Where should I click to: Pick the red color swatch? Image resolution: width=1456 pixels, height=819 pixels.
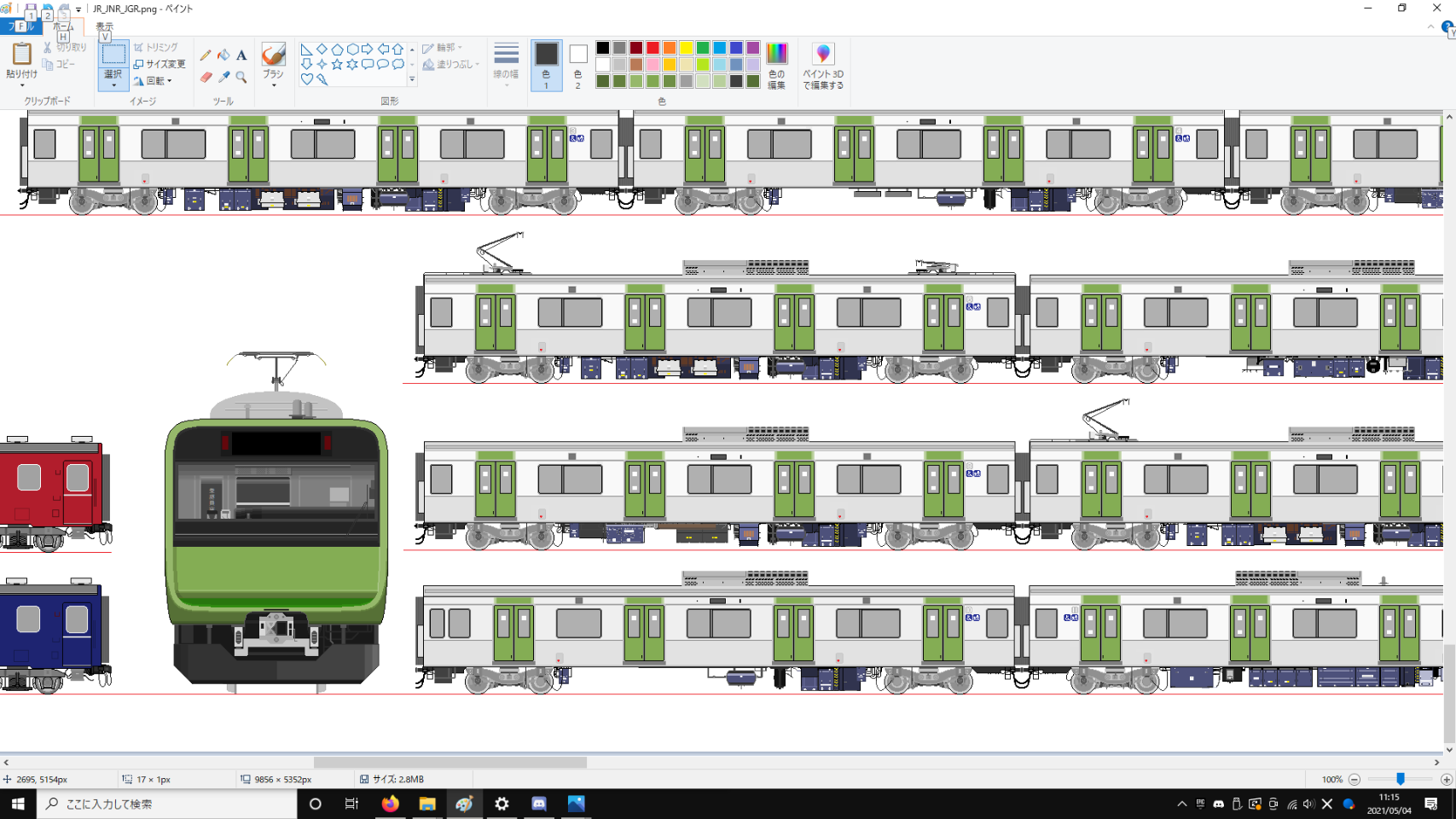(x=653, y=48)
